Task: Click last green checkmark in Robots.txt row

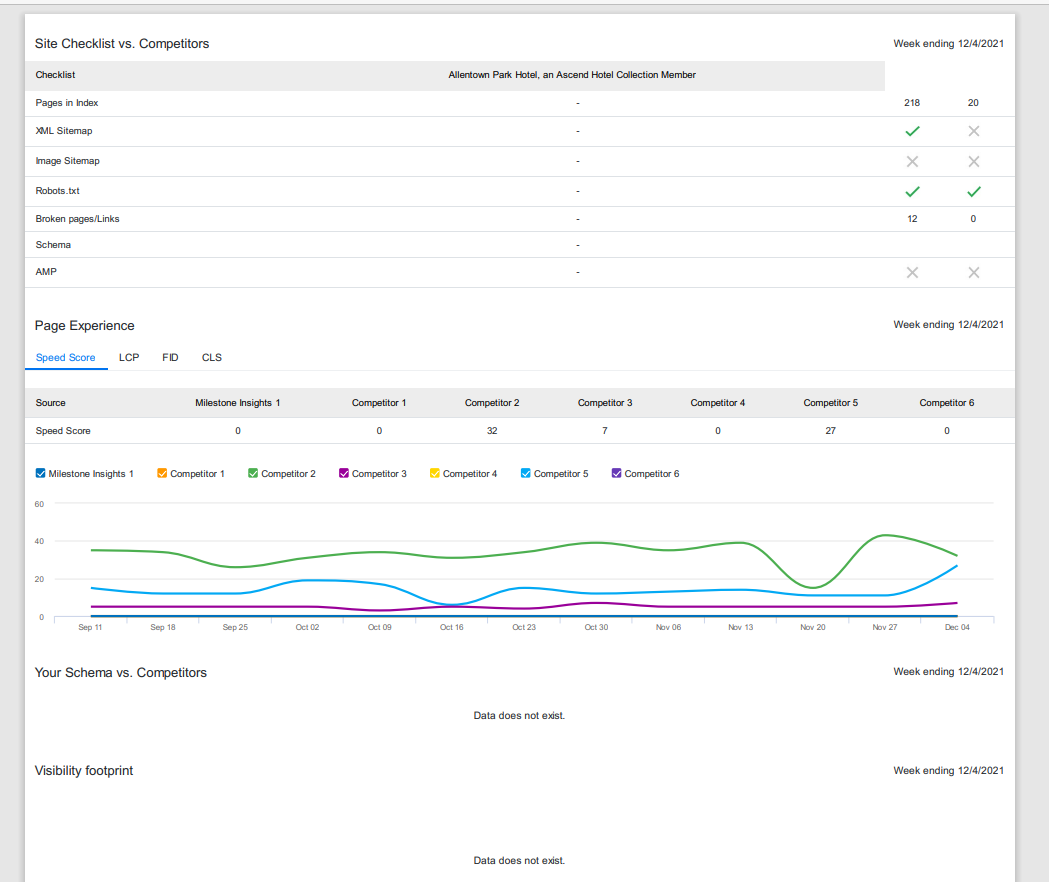Action: [x=973, y=191]
